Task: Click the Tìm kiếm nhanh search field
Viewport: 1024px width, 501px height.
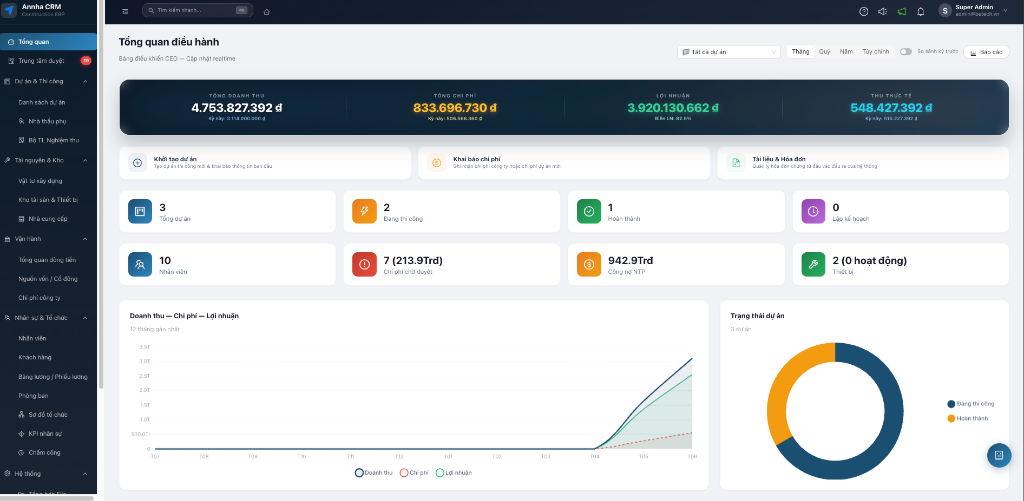Action: (x=197, y=10)
